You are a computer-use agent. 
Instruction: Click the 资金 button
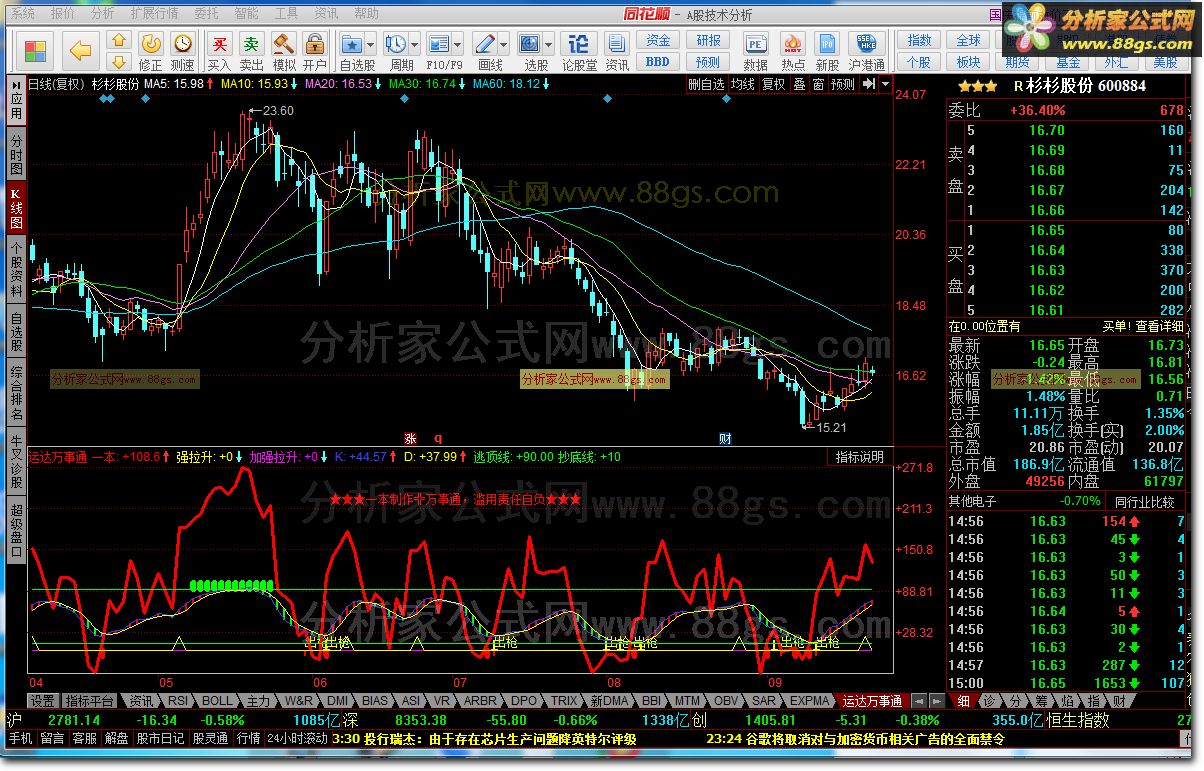click(658, 40)
